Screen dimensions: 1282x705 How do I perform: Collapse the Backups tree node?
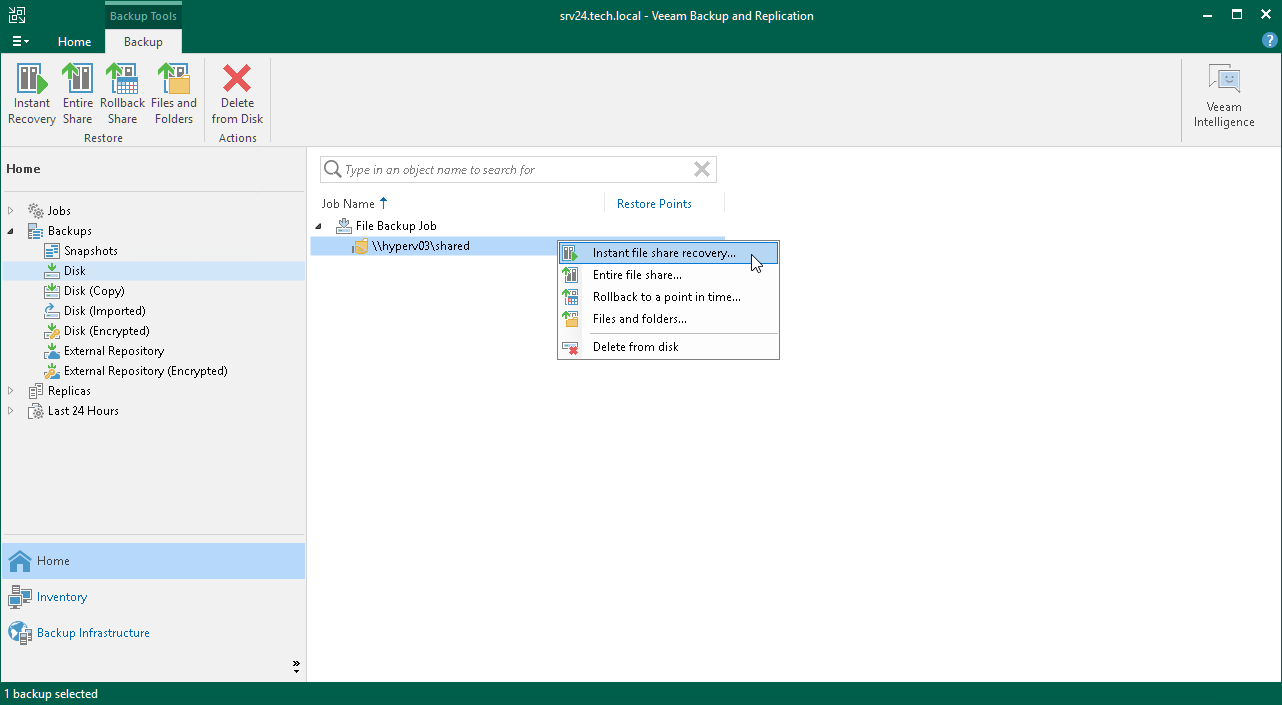[x=10, y=230]
